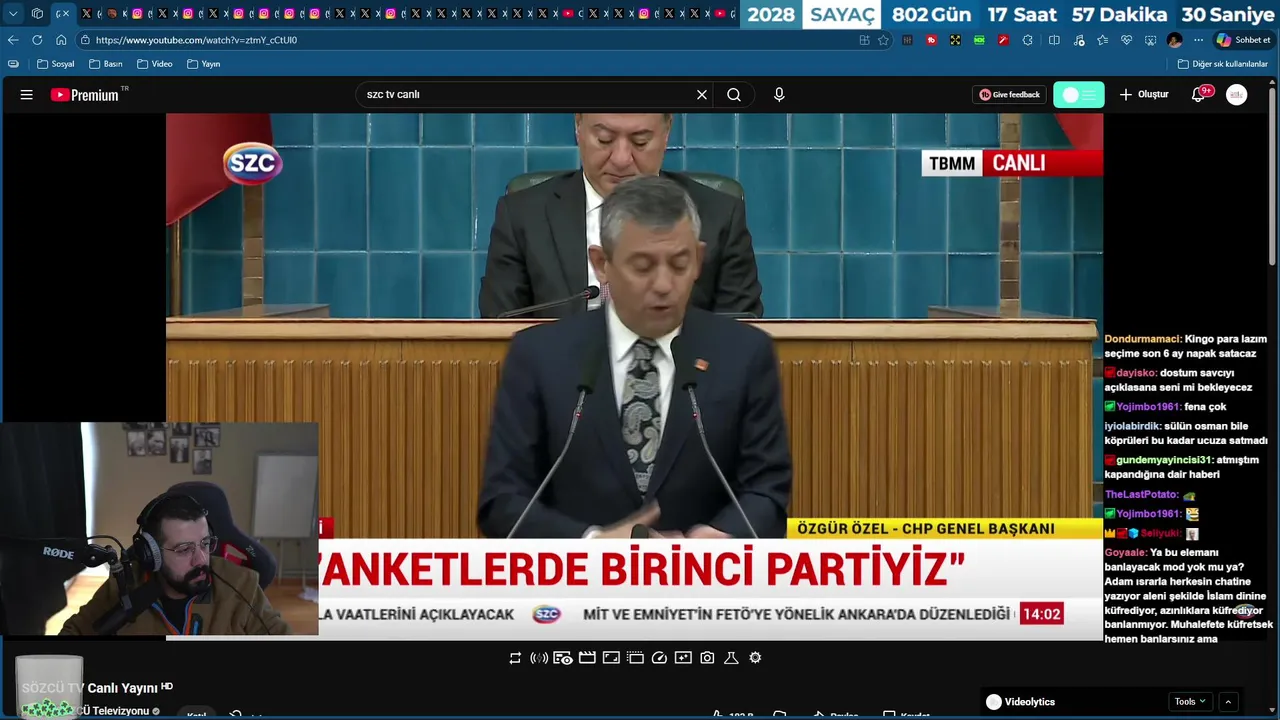The width and height of the screenshot is (1280, 720).
Task: Open the tab search dropdown arrow
Action: click(x=13, y=14)
